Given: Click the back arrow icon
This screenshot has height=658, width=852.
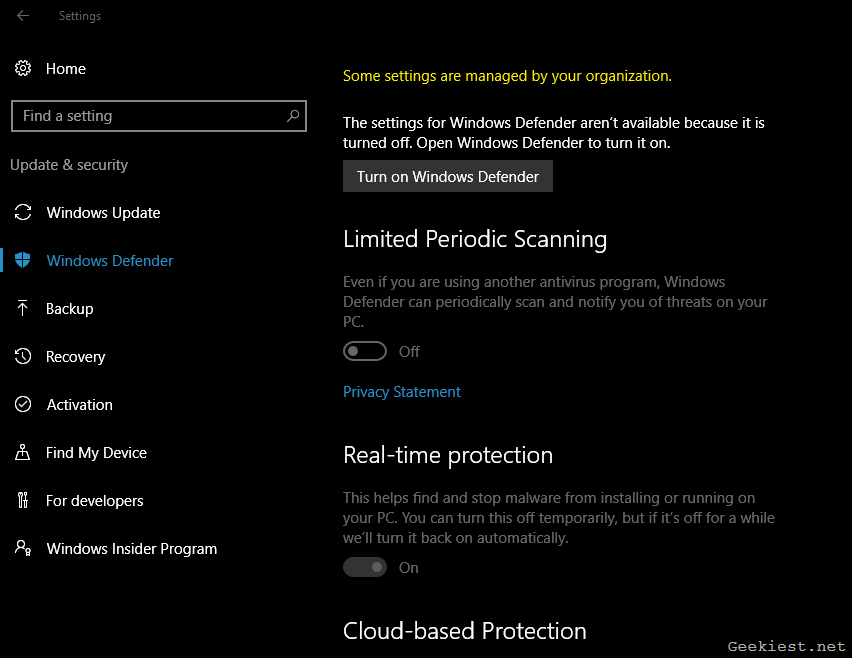Looking at the screenshot, I should 23,16.
